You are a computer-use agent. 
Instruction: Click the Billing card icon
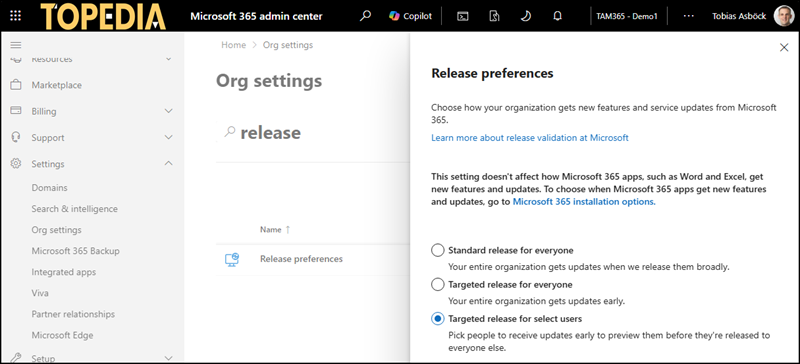(16, 111)
